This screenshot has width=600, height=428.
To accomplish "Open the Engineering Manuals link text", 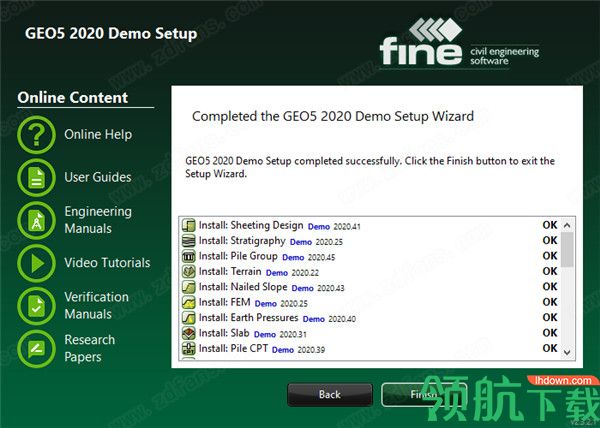I will [x=98, y=220].
